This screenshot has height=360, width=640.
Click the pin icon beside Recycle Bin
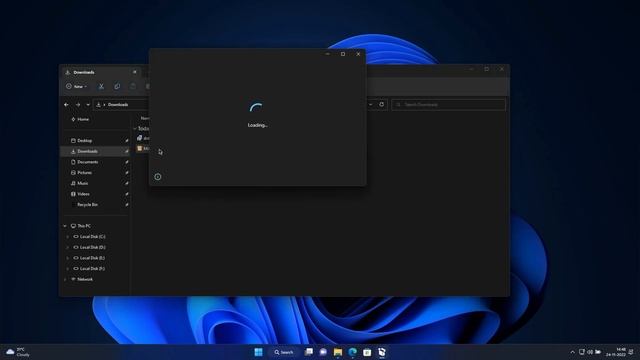pos(127,204)
